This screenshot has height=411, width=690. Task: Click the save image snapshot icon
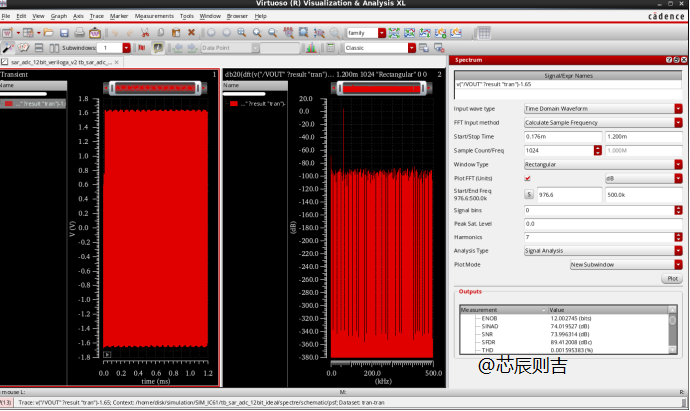point(95,33)
